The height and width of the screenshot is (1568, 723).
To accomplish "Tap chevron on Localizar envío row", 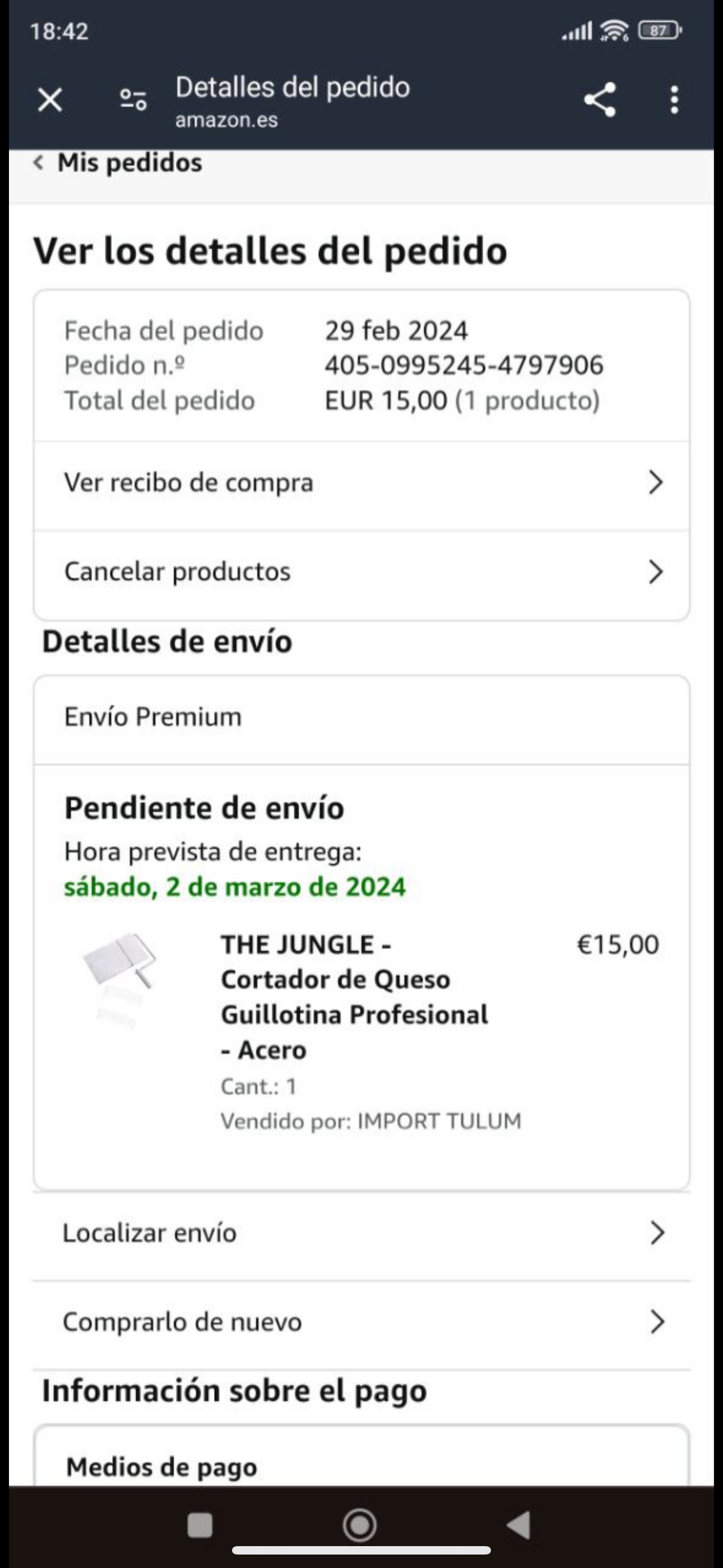I will tap(656, 1233).
